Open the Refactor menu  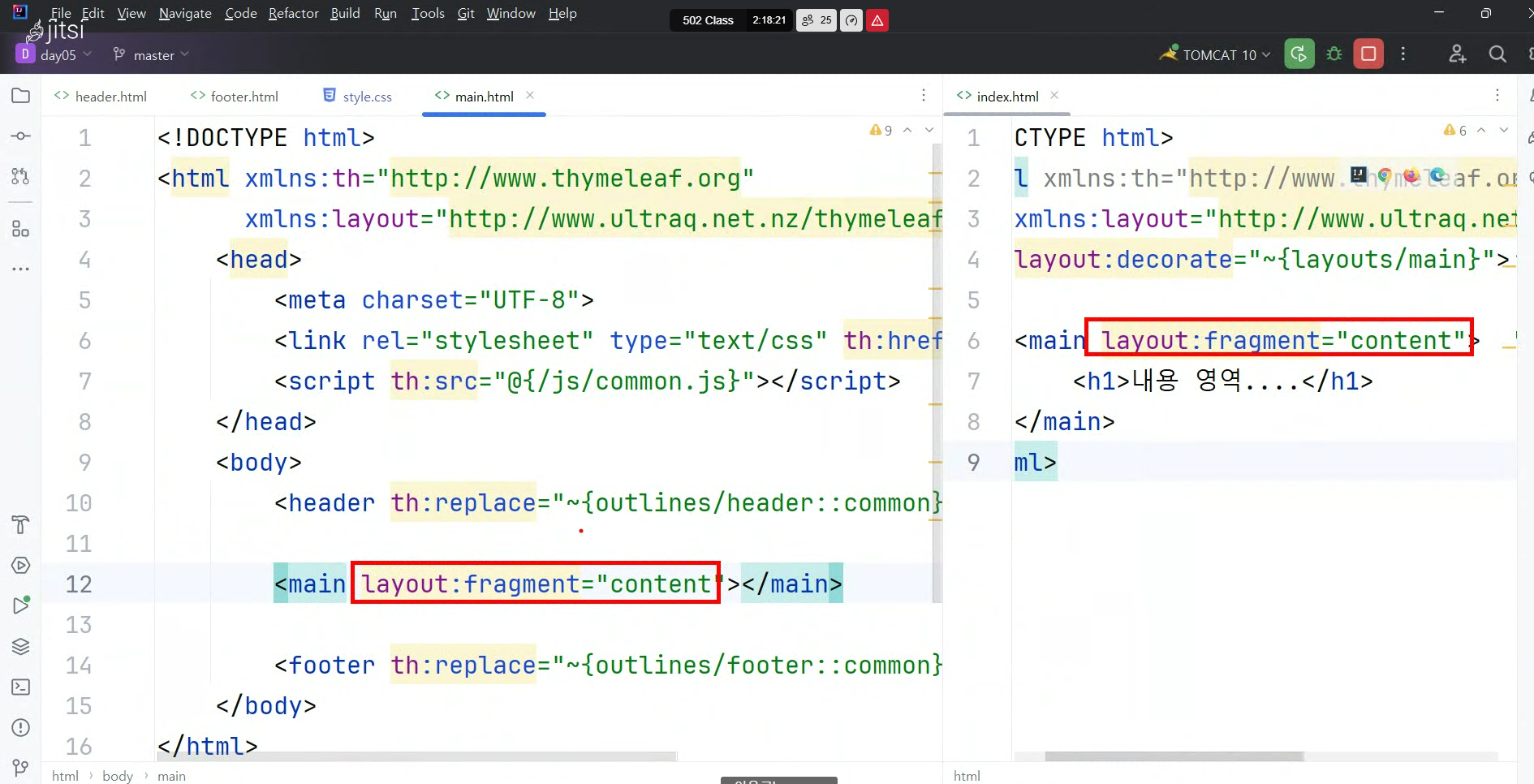pyautogui.click(x=294, y=13)
